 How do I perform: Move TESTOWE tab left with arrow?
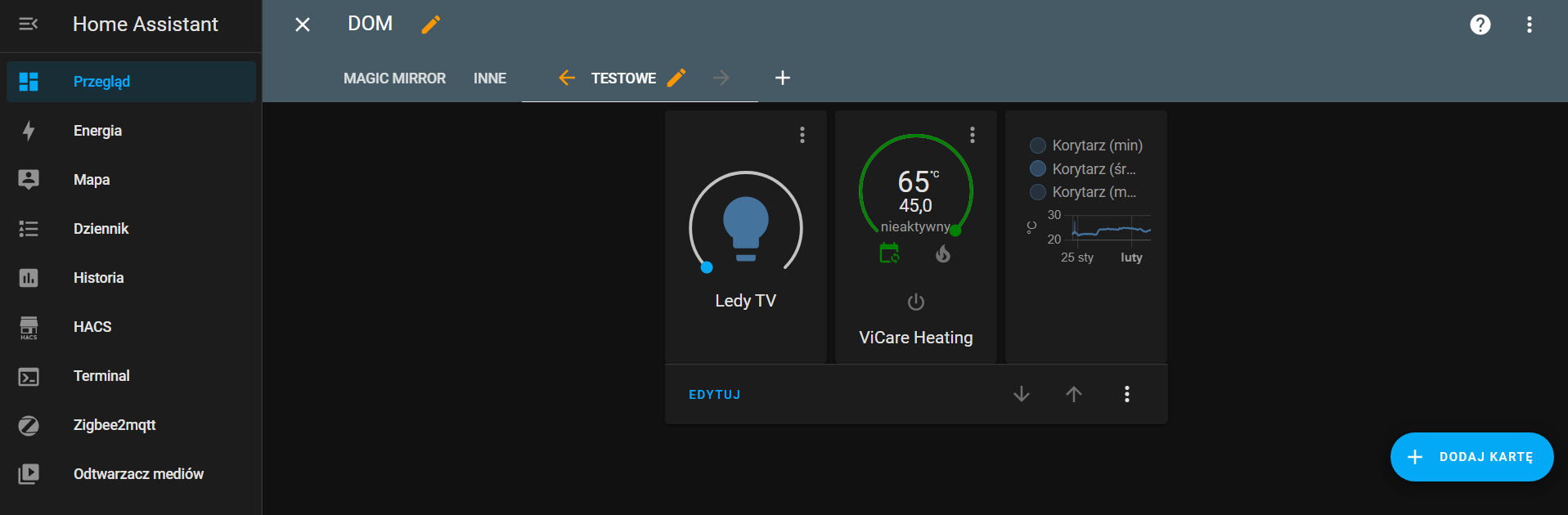(567, 78)
